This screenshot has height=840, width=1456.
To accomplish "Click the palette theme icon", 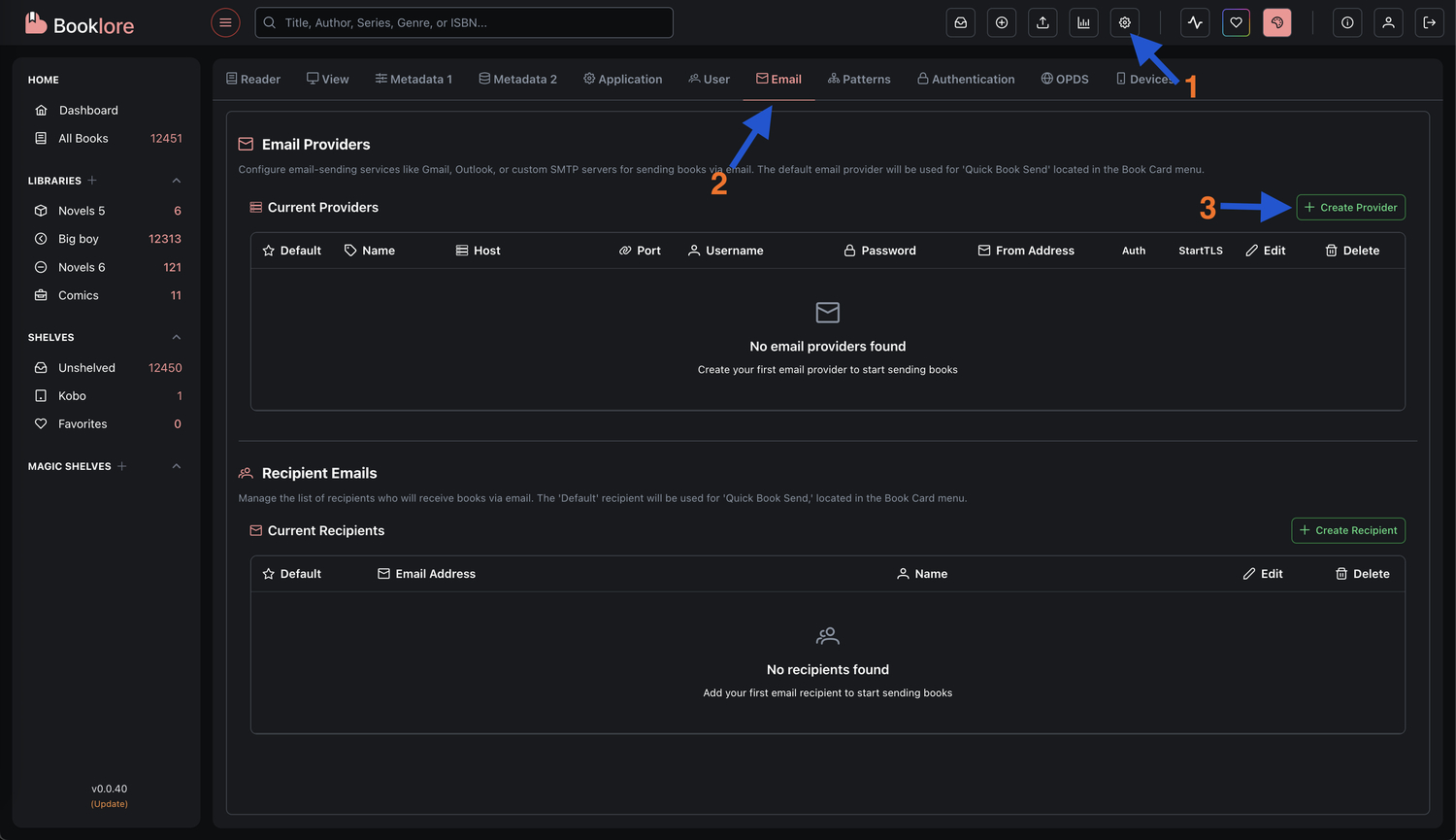I will [x=1276, y=22].
